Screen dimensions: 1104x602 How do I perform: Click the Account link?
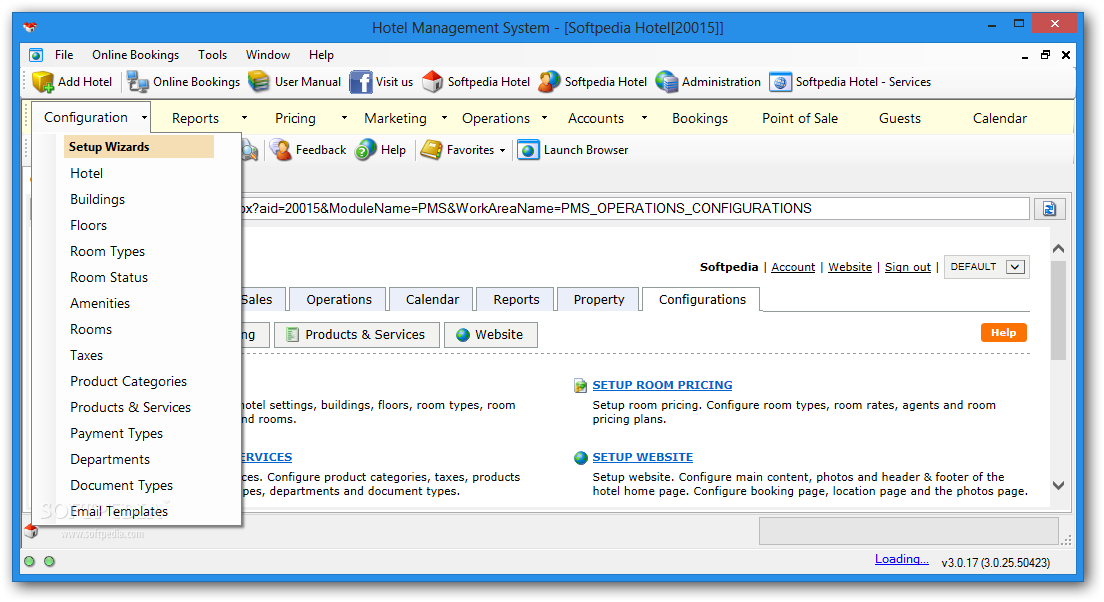coord(793,267)
